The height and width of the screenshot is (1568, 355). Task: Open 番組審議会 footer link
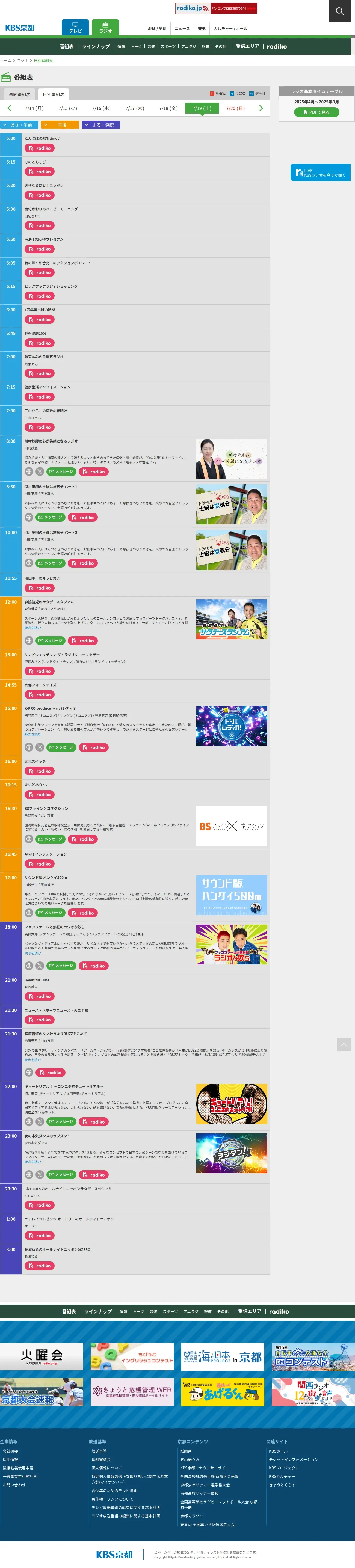(101, 1460)
